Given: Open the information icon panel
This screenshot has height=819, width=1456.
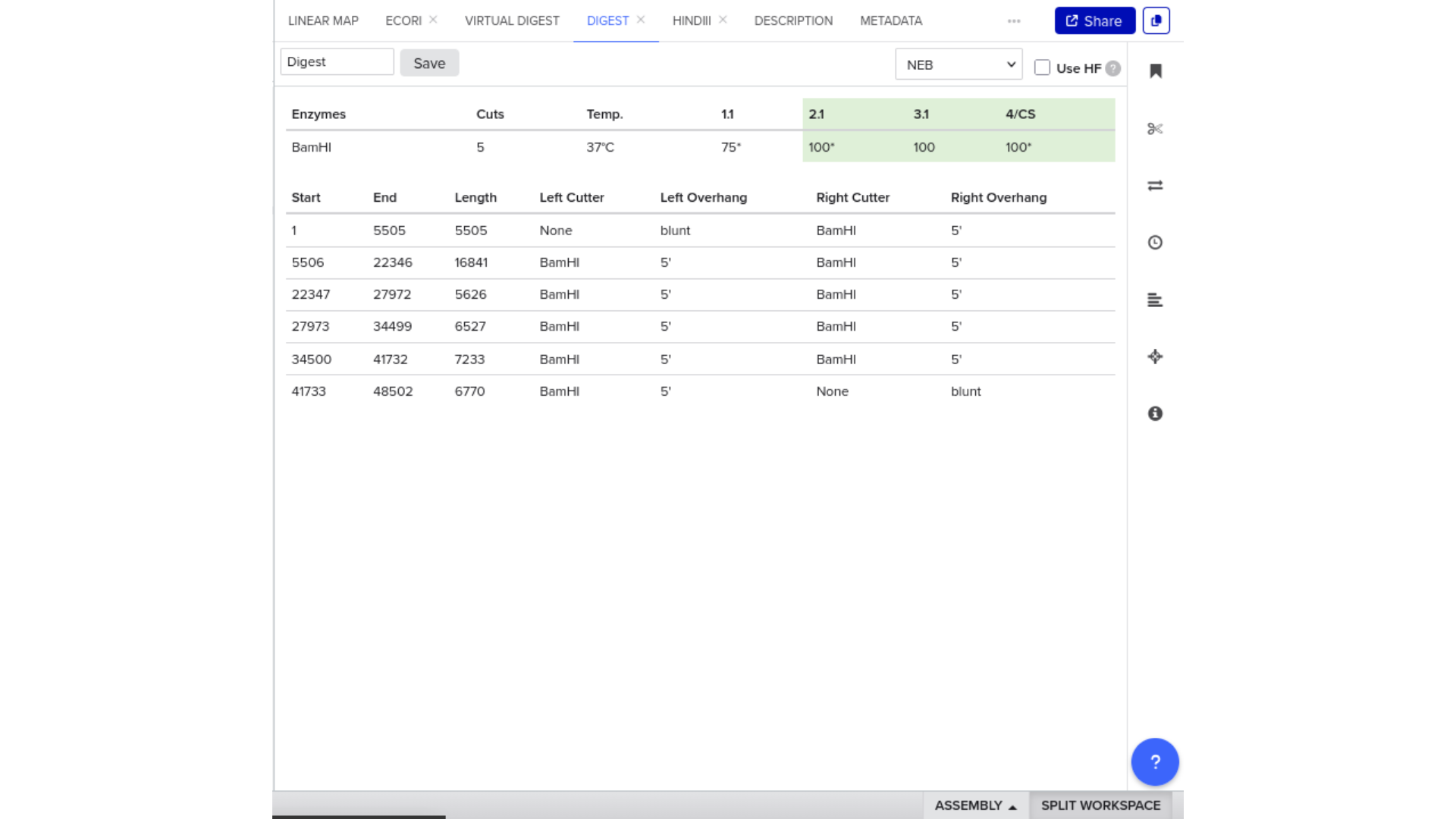Looking at the screenshot, I should pos(1155,413).
